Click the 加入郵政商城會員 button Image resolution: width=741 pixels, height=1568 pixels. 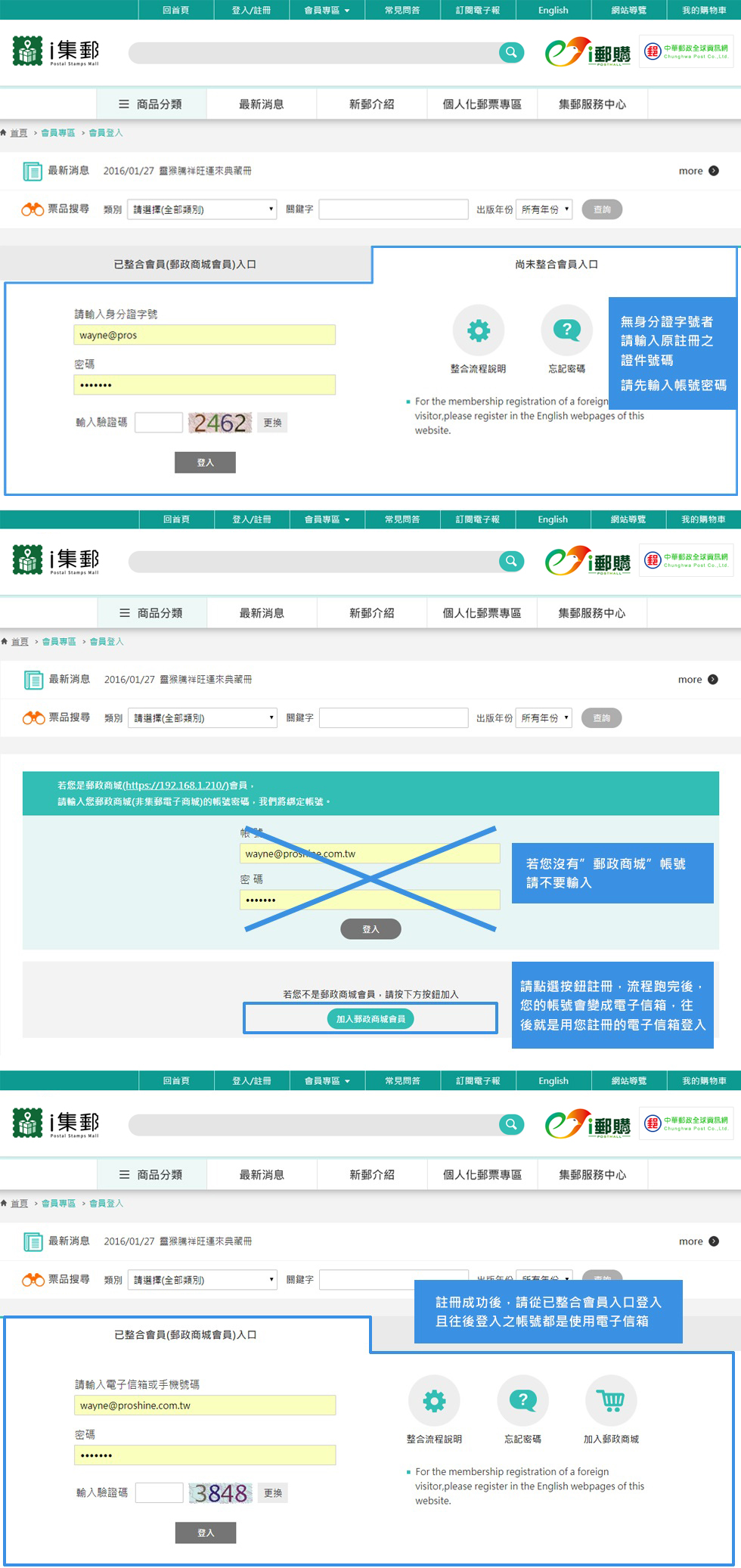(370, 1018)
